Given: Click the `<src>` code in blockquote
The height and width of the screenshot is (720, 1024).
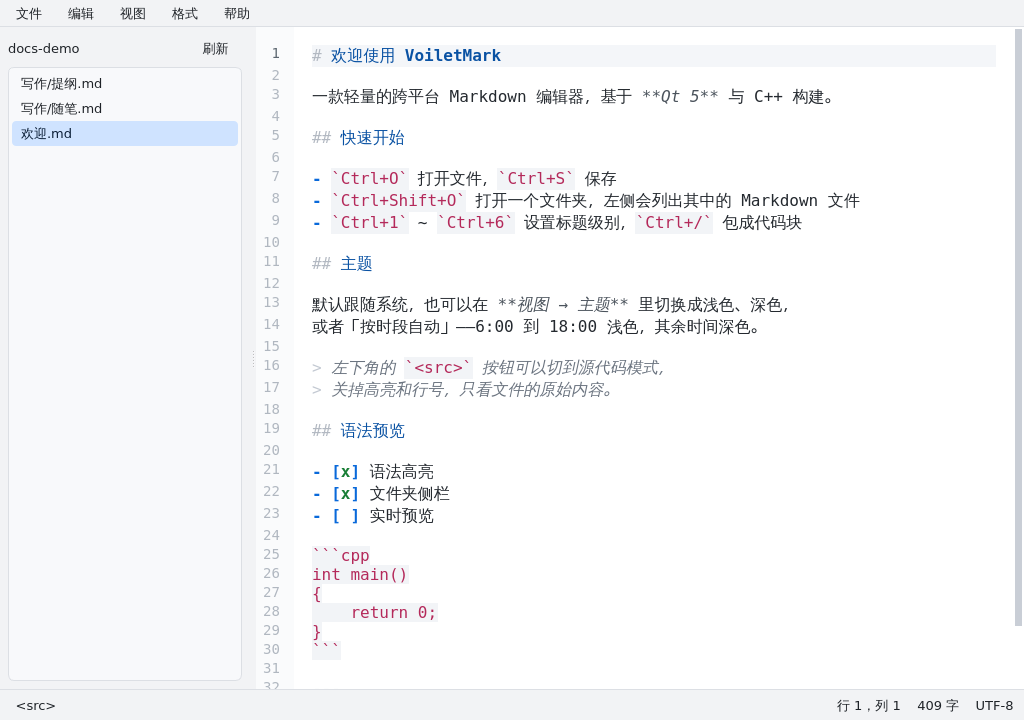Looking at the screenshot, I should 438,368.
